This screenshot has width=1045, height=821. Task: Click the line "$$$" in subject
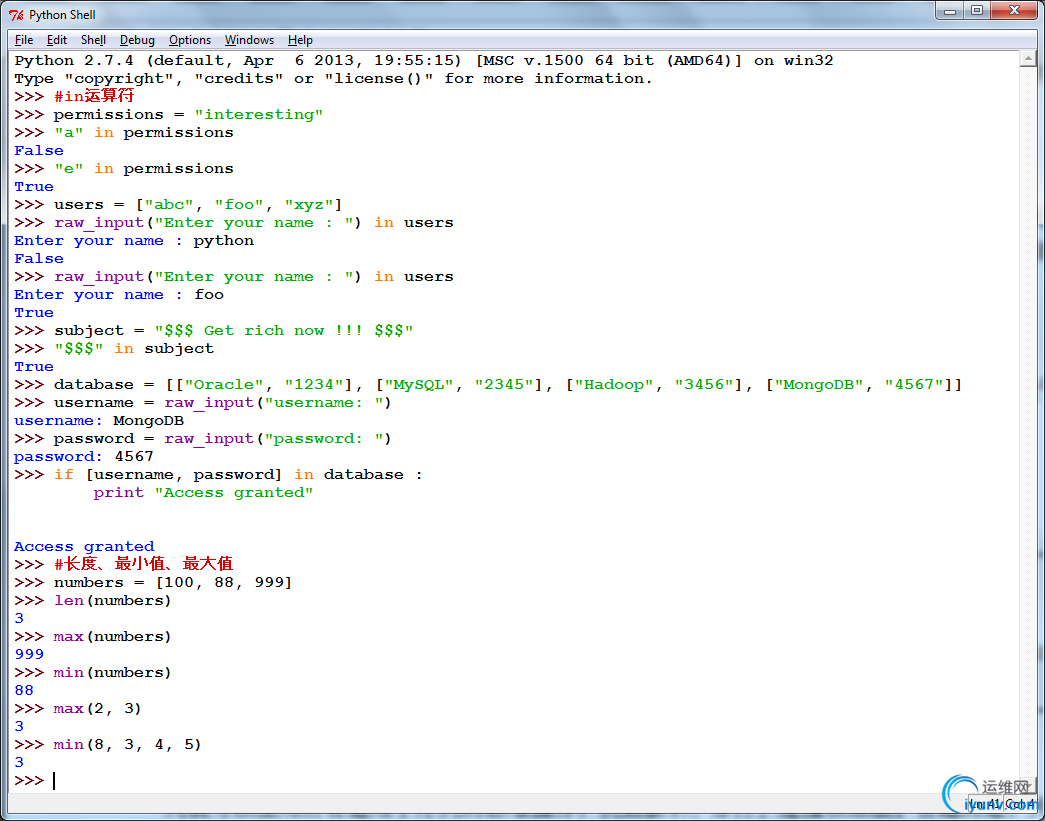pyautogui.click(x=114, y=349)
